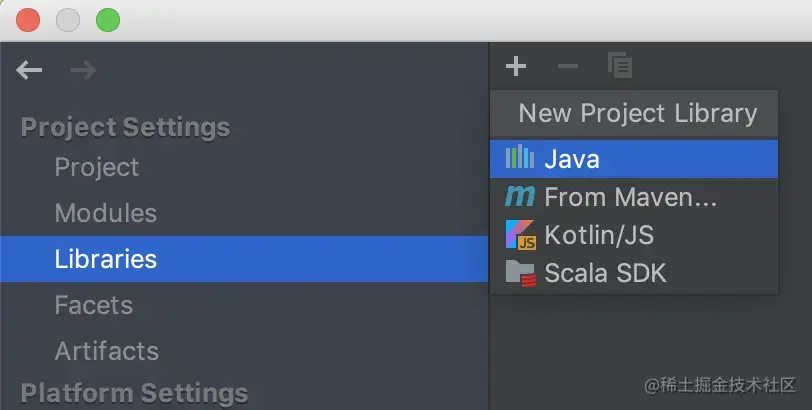Click the back navigation arrow

coord(30,70)
